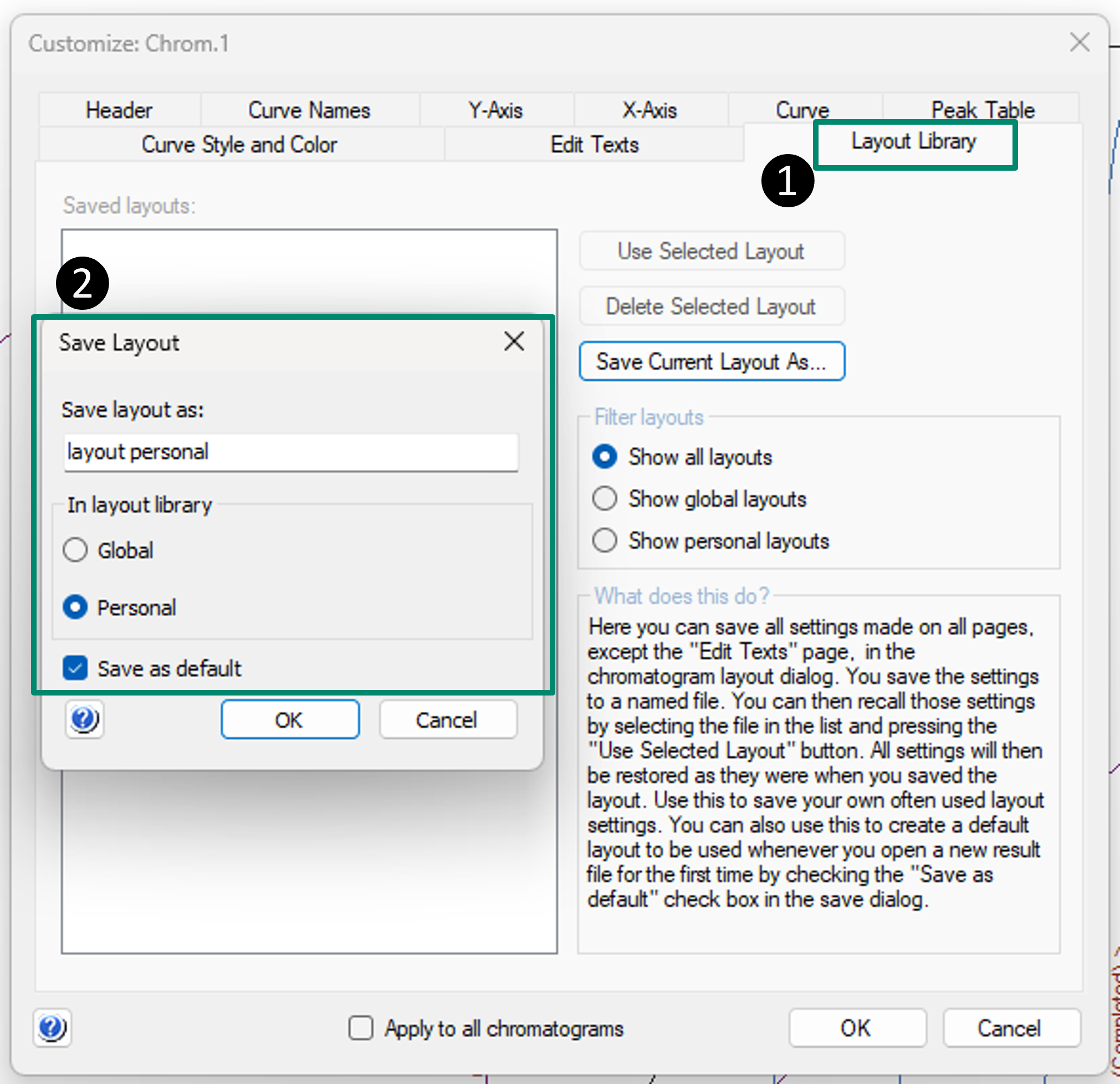Close the Customize Chrom.1 window
This screenshot has height=1084, width=1120.
(1079, 42)
